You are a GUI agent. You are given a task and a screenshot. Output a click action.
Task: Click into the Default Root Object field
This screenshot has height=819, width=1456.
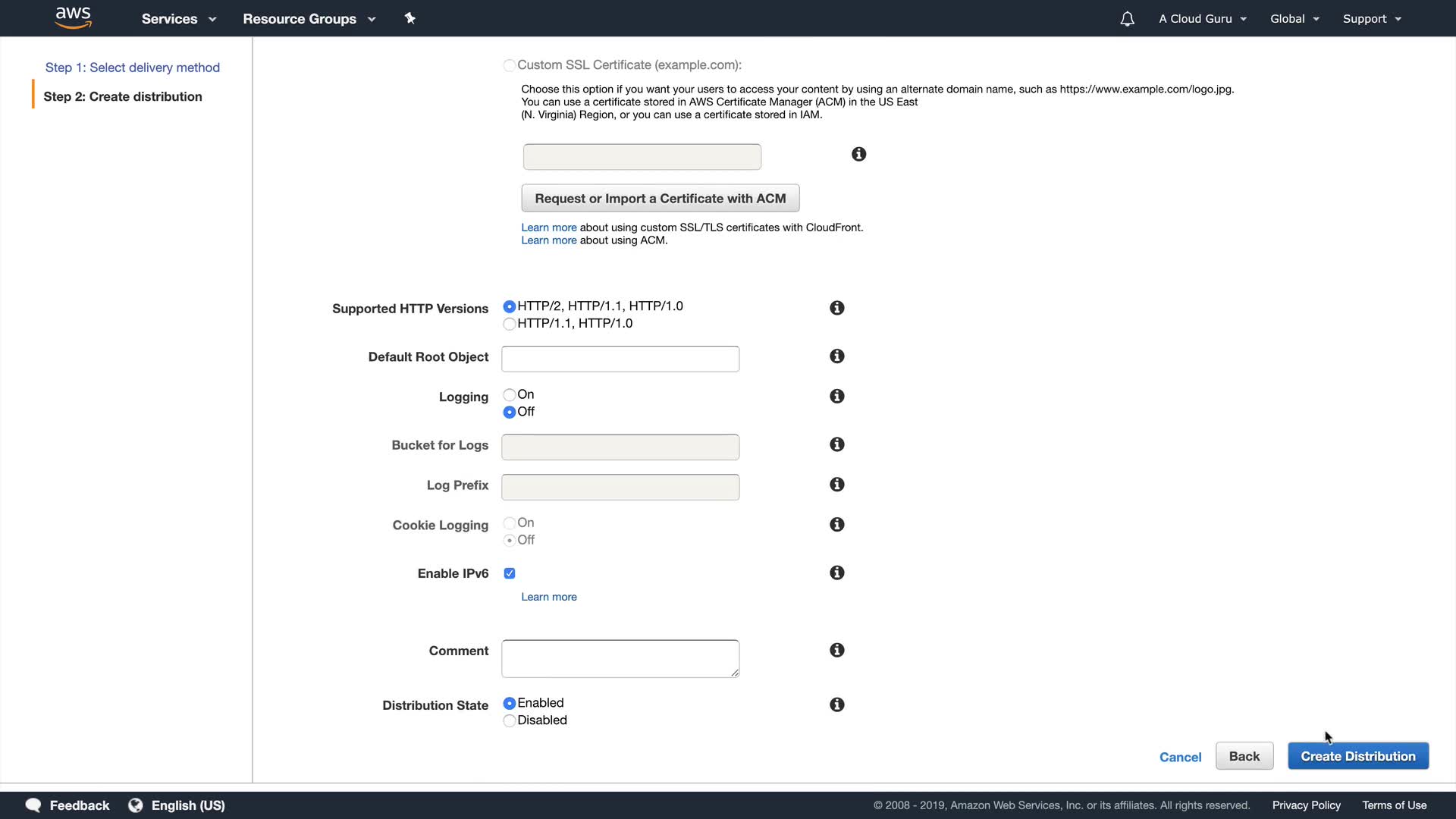click(x=620, y=359)
